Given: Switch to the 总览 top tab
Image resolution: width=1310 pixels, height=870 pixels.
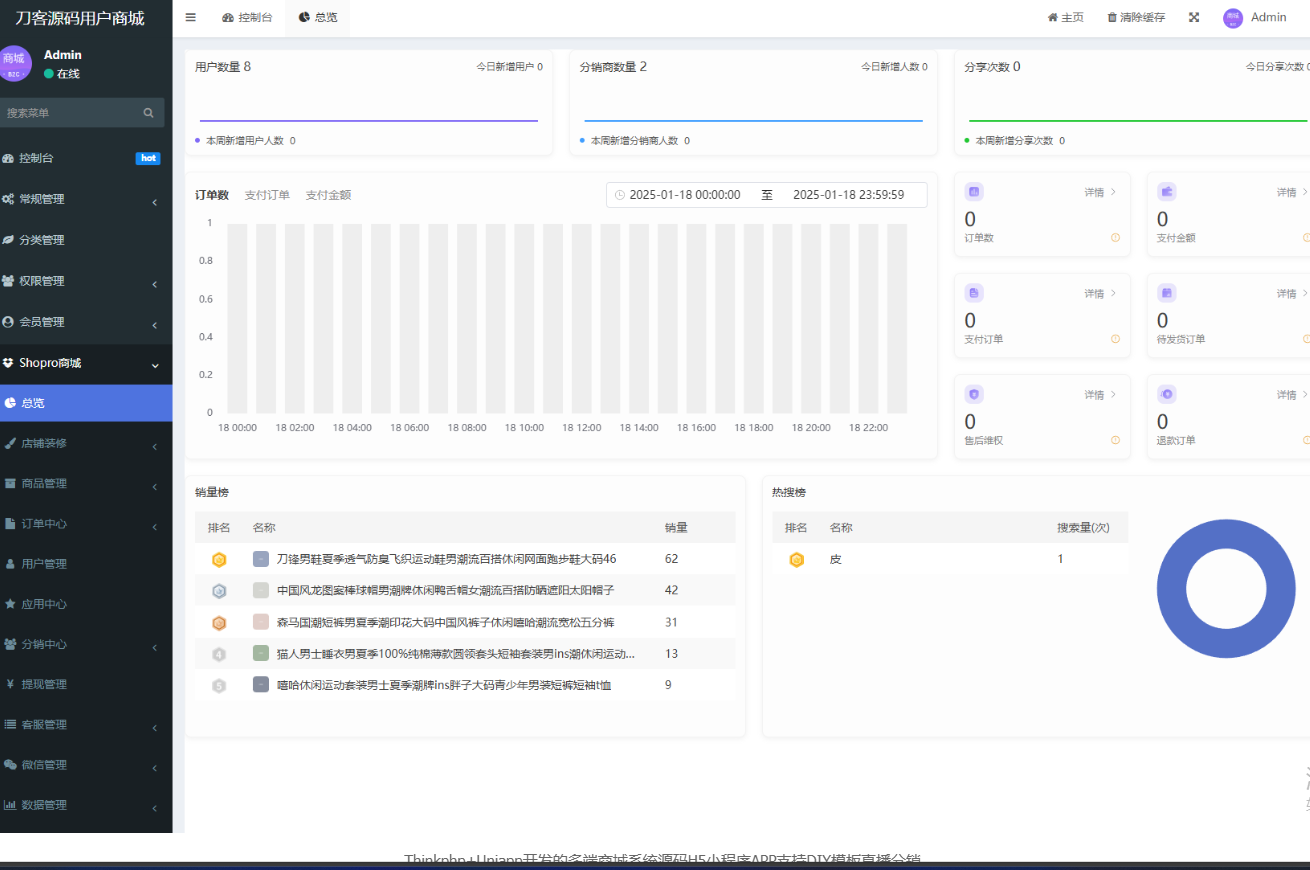Looking at the screenshot, I should 318,17.
